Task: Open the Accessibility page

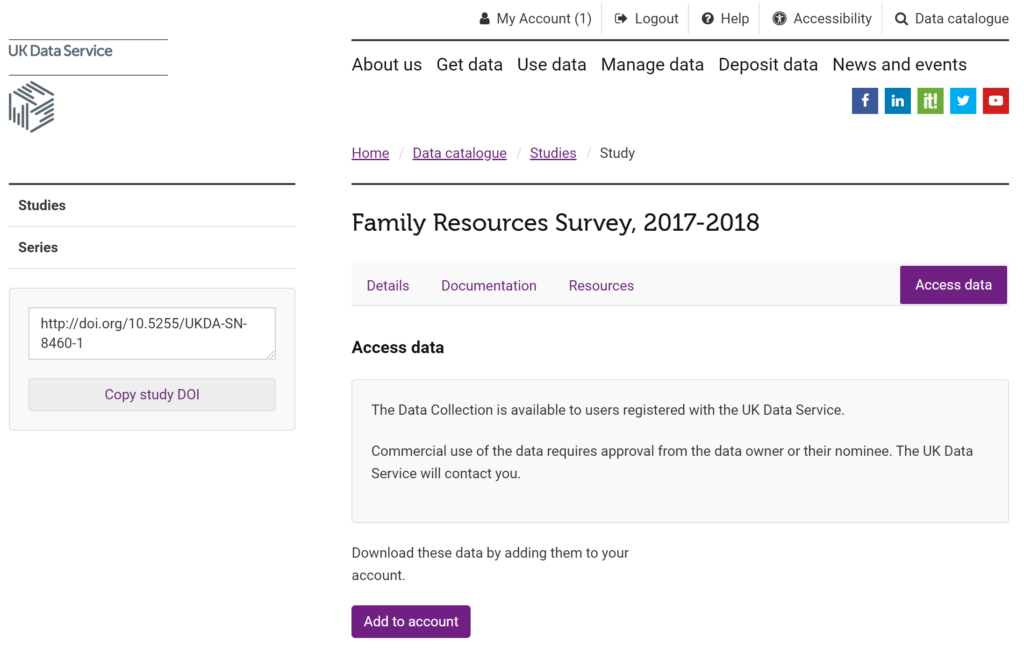Action: coord(822,18)
